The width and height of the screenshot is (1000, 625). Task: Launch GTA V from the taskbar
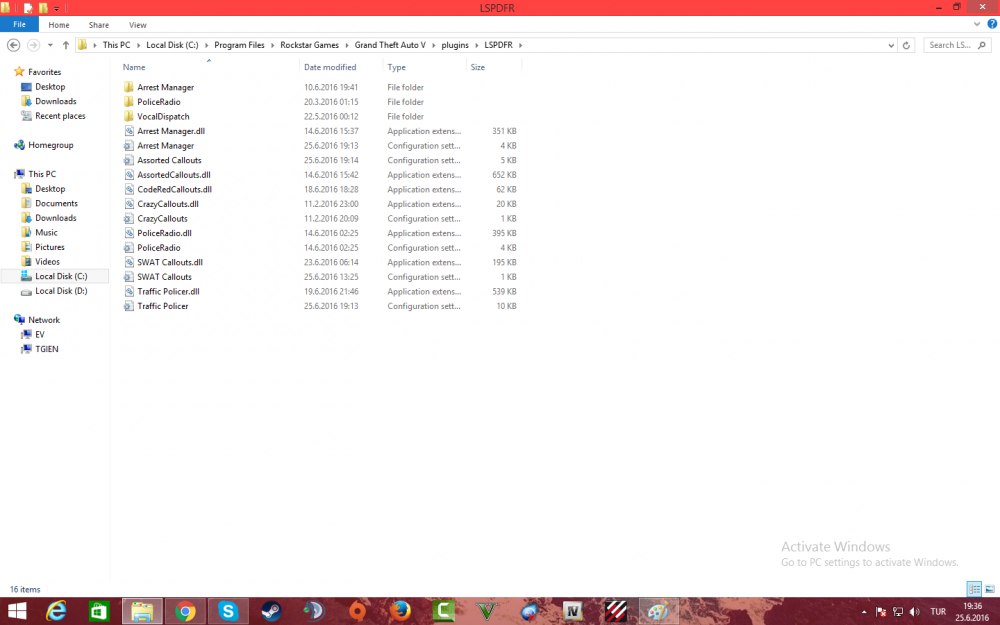(487, 611)
